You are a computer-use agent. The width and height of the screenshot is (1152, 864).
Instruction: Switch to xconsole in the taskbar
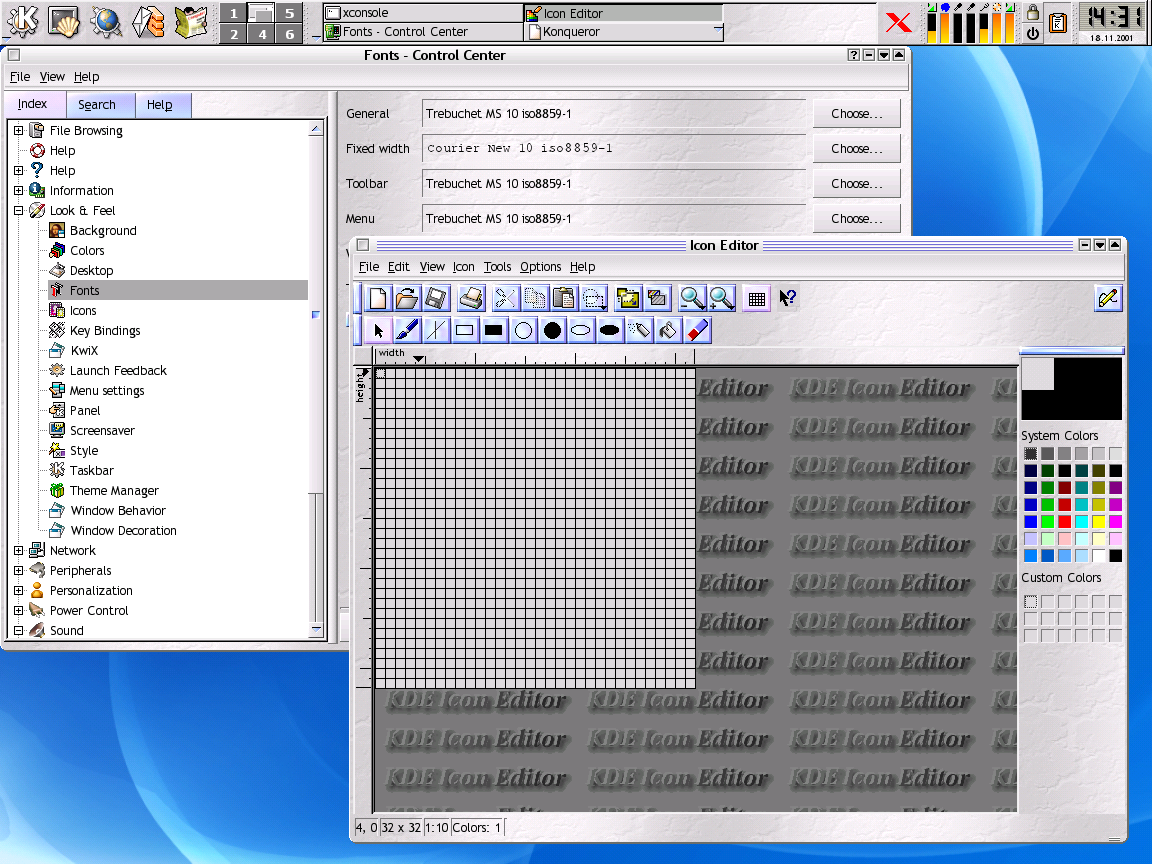click(423, 12)
